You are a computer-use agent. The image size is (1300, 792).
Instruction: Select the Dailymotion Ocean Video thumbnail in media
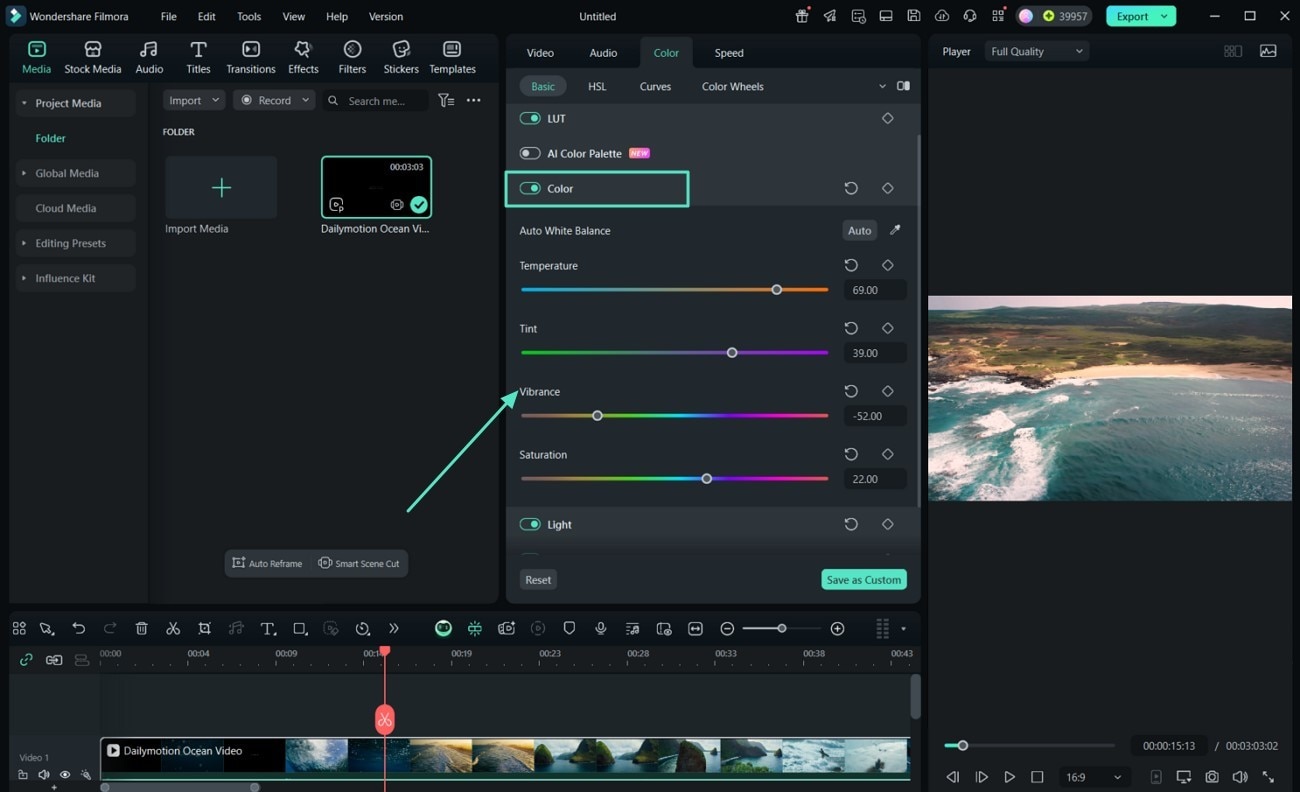click(376, 187)
